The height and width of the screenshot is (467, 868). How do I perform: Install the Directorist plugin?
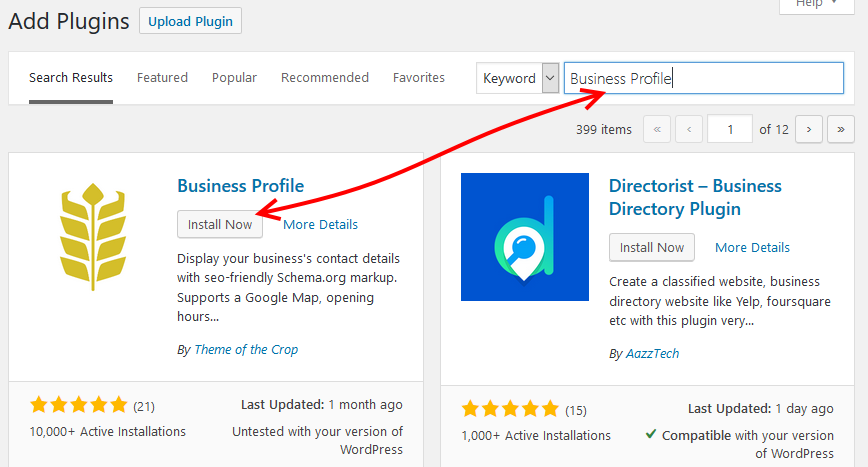click(652, 247)
